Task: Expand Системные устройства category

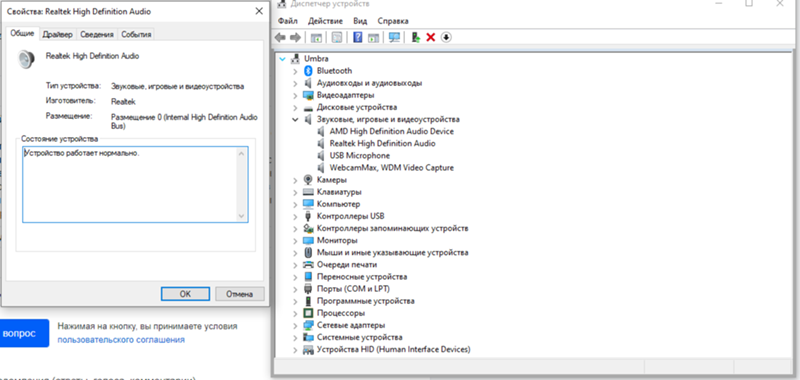Action: (x=295, y=338)
